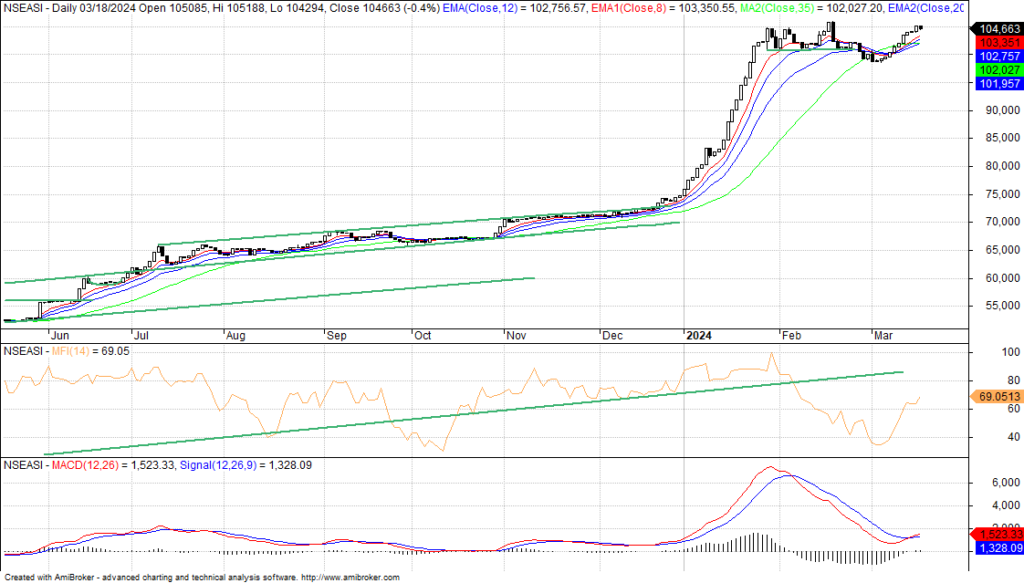Select the Mar month label on the axis
Image resolution: width=1024 pixels, height=583 pixels.
(886, 336)
